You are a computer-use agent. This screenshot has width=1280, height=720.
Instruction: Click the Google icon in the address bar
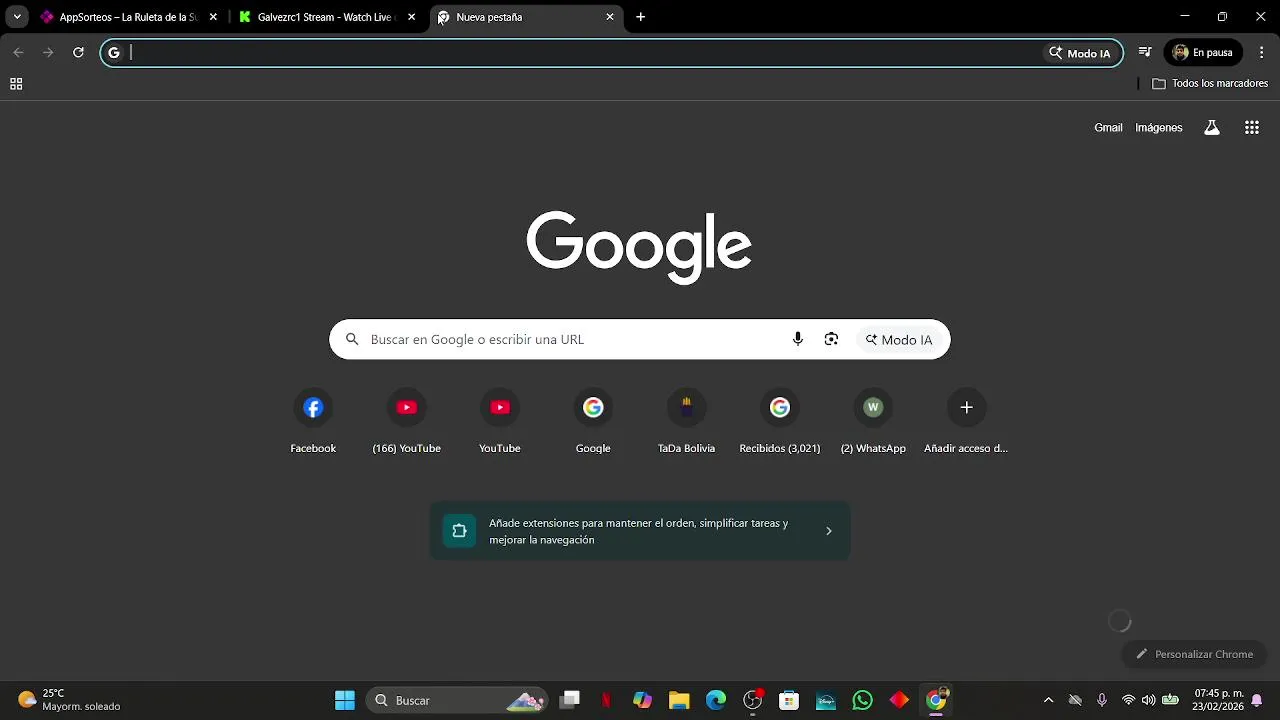pyautogui.click(x=114, y=53)
